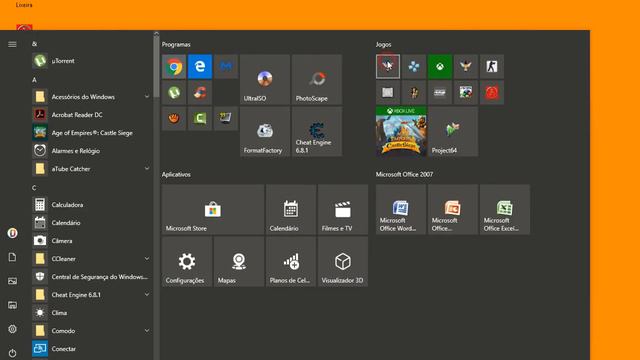640x360 pixels.
Task: Open the Calendário tile in Aplicativos
Action: pos(291,209)
